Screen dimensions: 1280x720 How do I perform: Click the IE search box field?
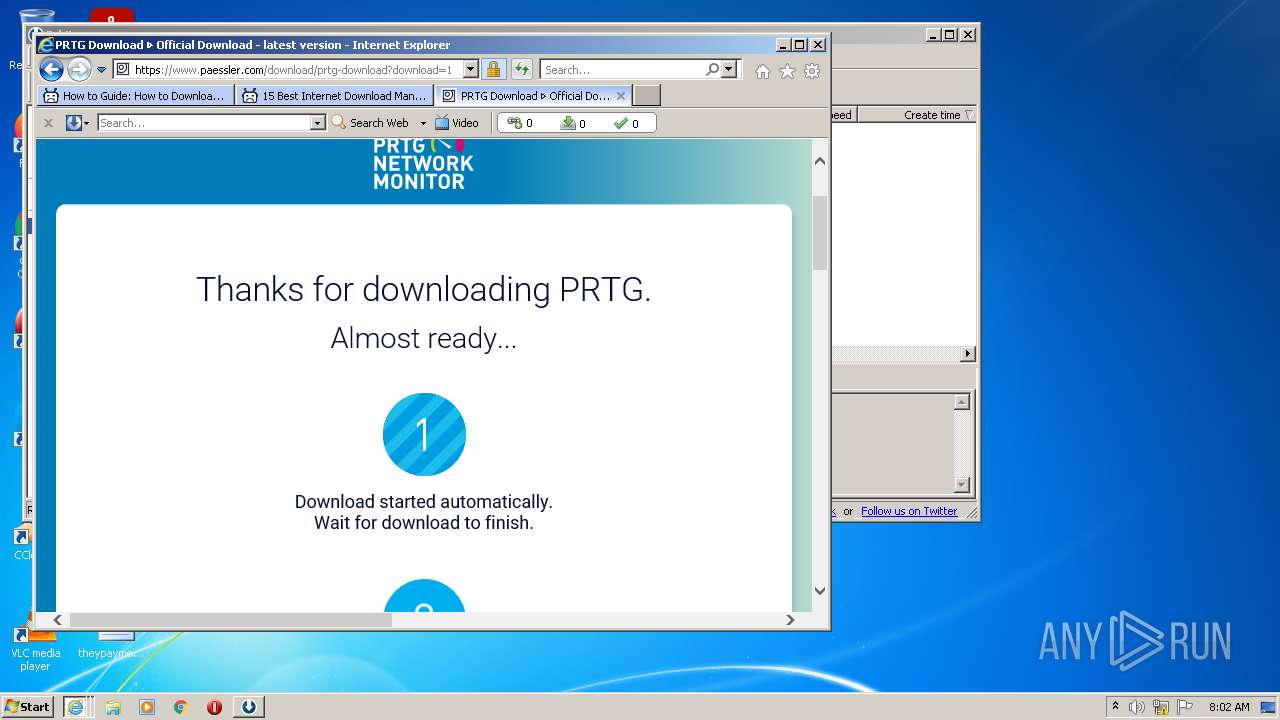click(x=622, y=70)
